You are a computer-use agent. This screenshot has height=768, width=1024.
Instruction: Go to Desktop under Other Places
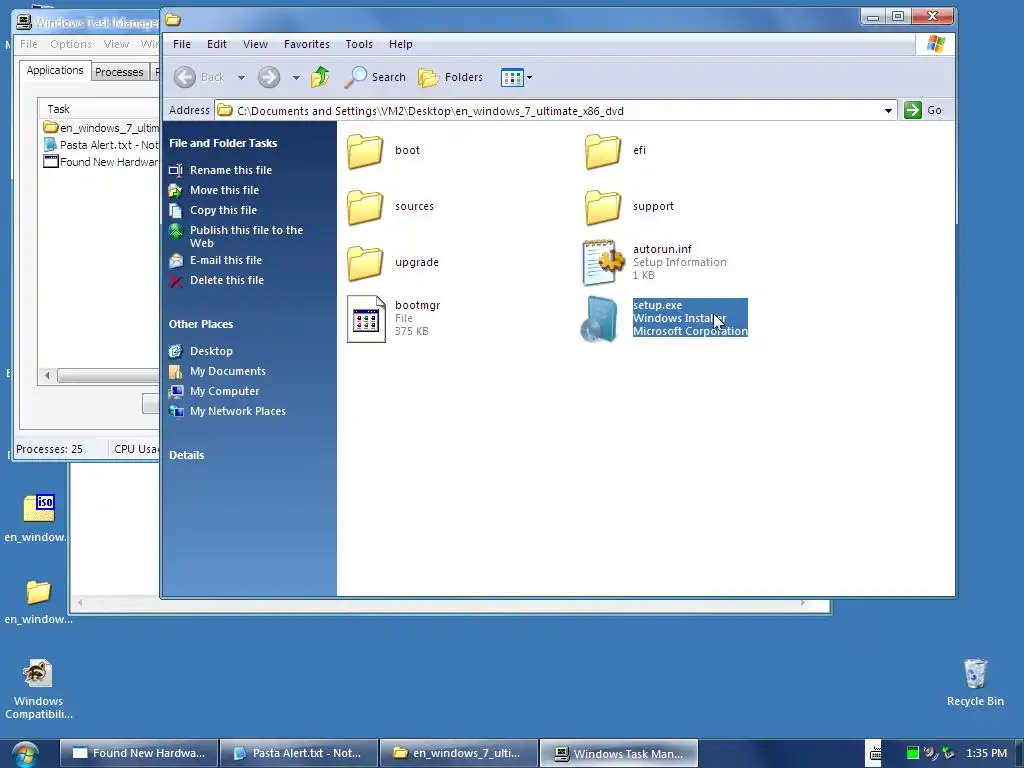(211, 351)
